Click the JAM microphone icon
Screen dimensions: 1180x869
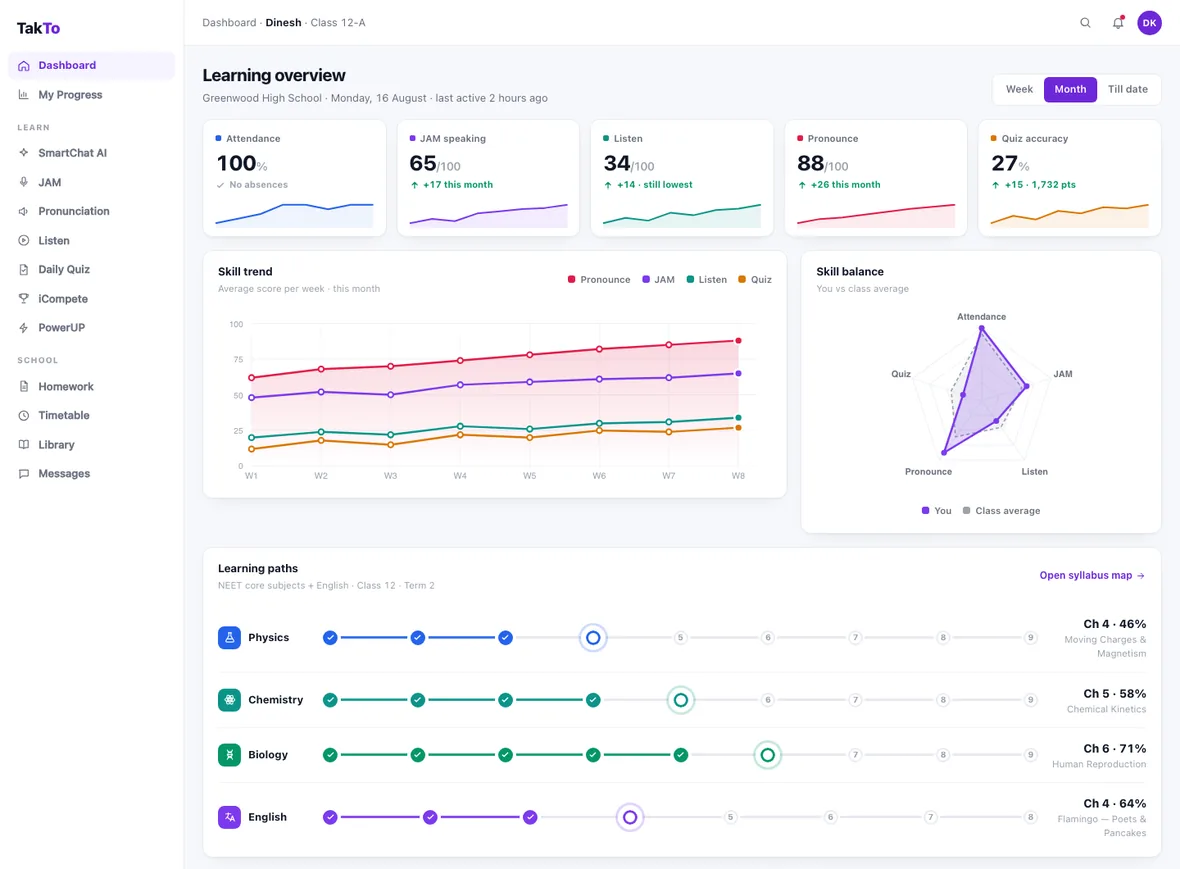pyautogui.click(x=24, y=182)
